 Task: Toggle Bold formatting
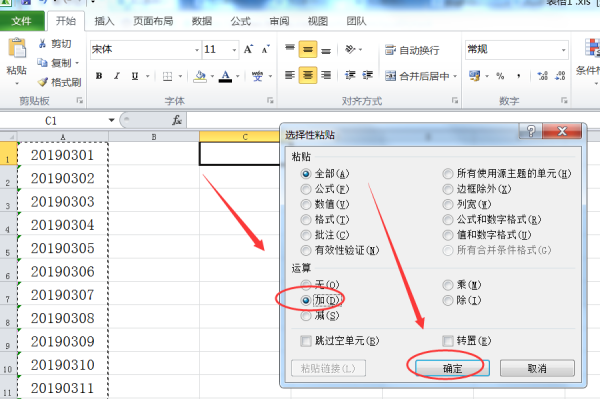(x=99, y=76)
